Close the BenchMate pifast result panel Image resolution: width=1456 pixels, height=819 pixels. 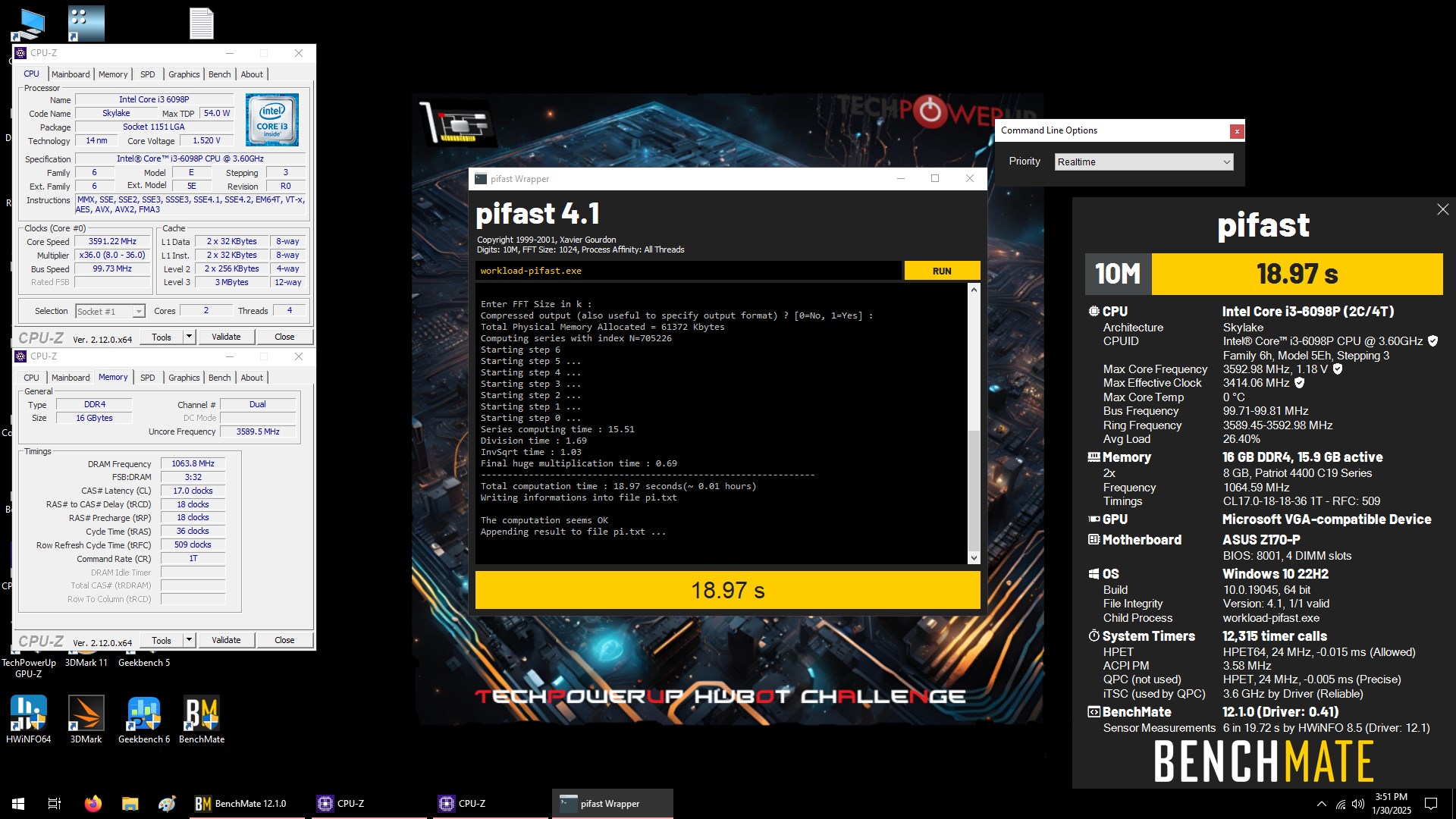[1442, 209]
